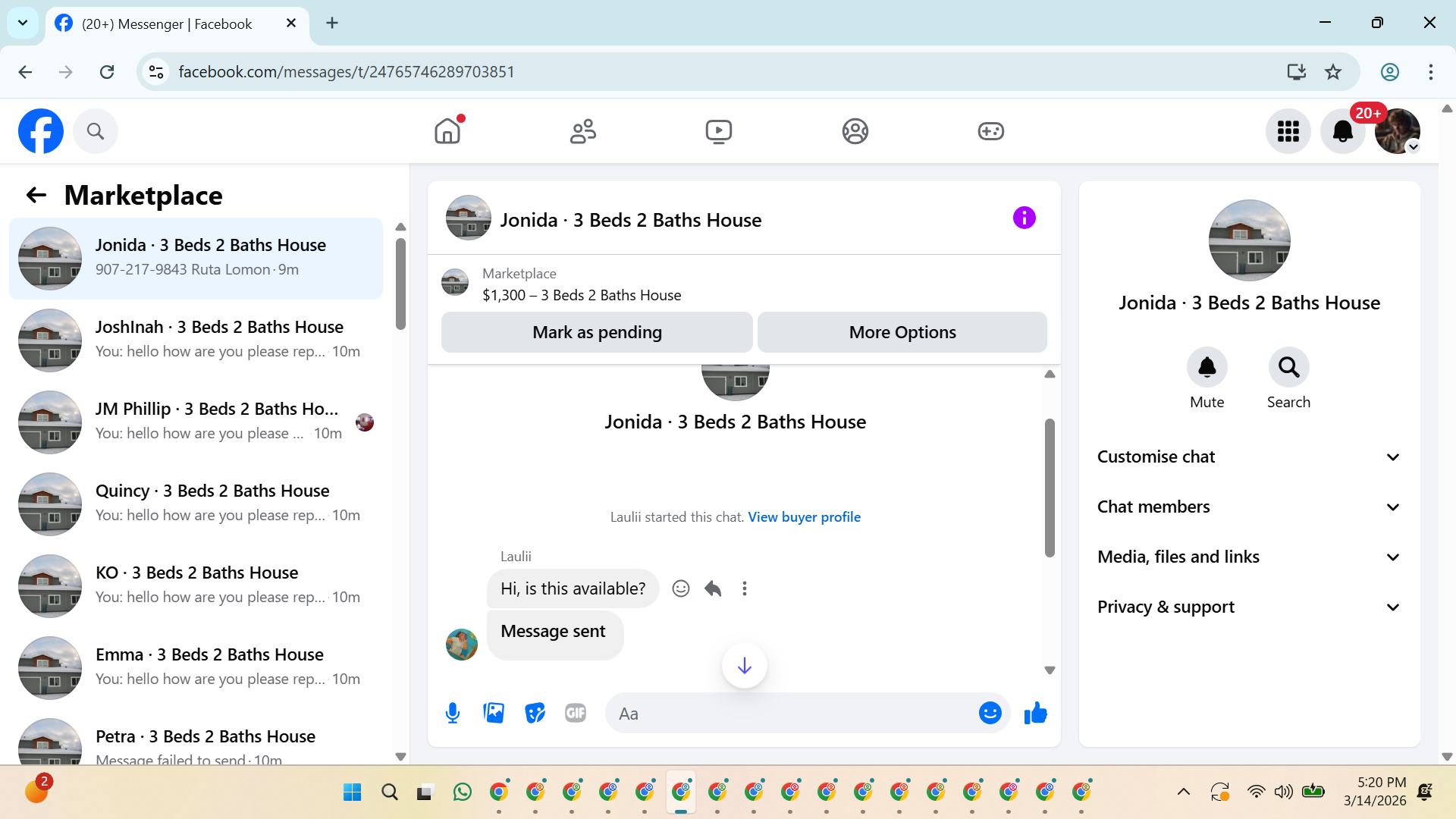Screen dimensions: 1456x819
Task: Choose a sticker with the sticker icon
Action: (x=535, y=714)
